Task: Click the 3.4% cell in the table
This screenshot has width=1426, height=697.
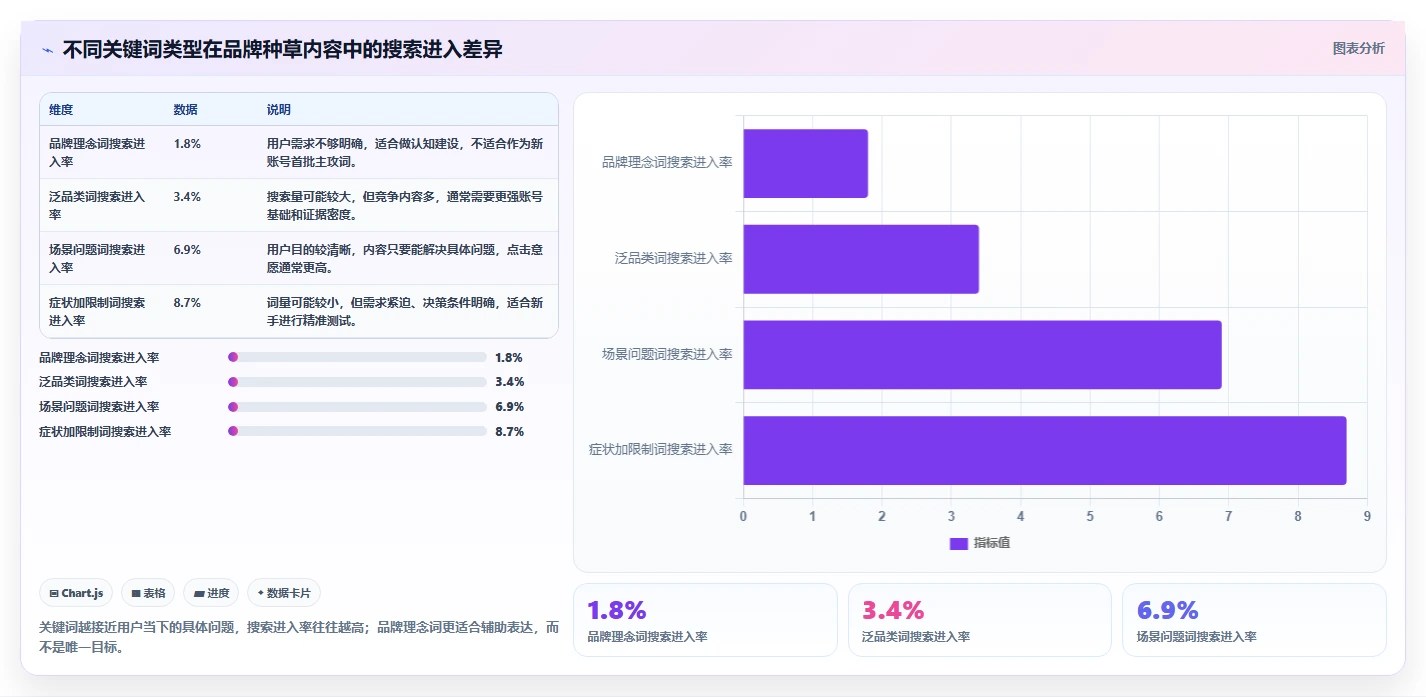Action: (x=187, y=197)
